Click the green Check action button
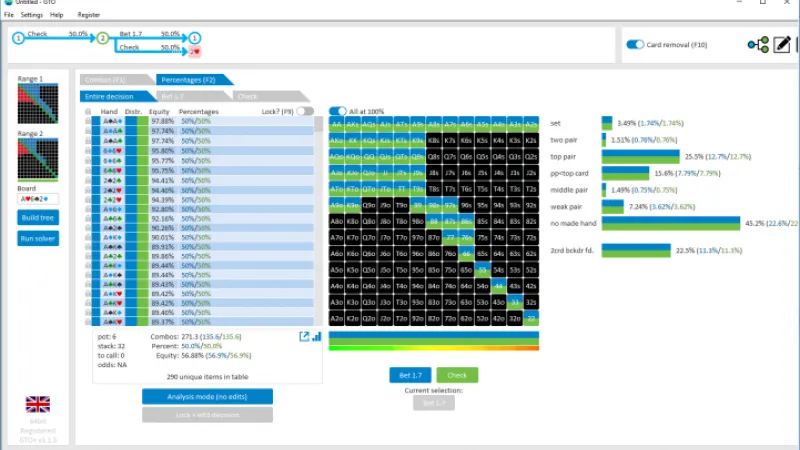The height and width of the screenshot is (450, 800). tap(457, 375)
